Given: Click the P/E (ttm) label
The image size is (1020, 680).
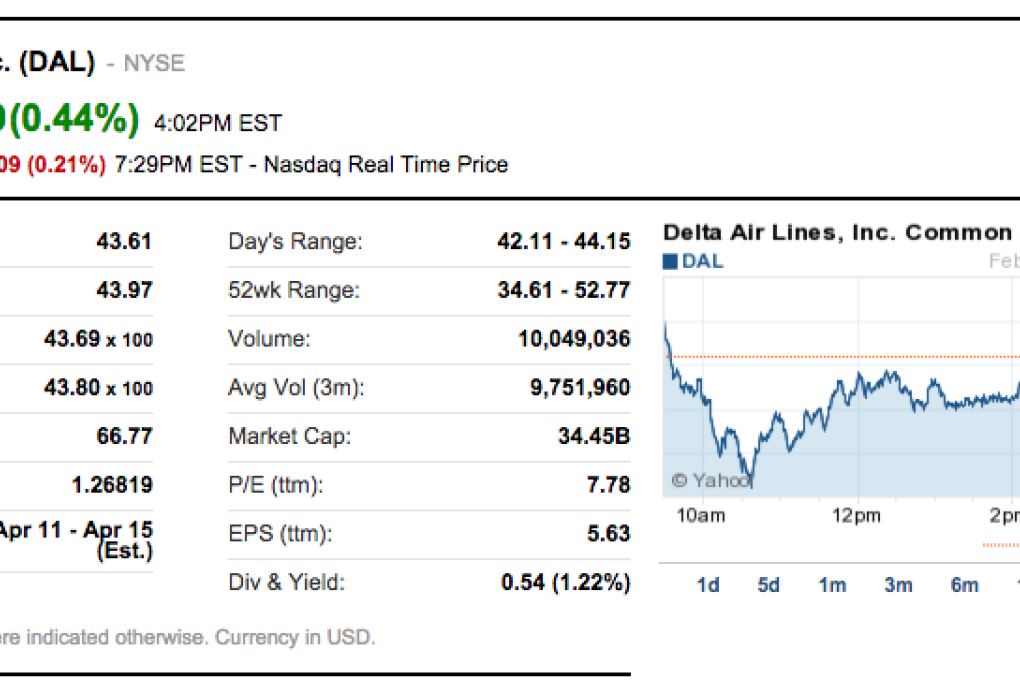Looking at the screenshot, I should point(276,485).
